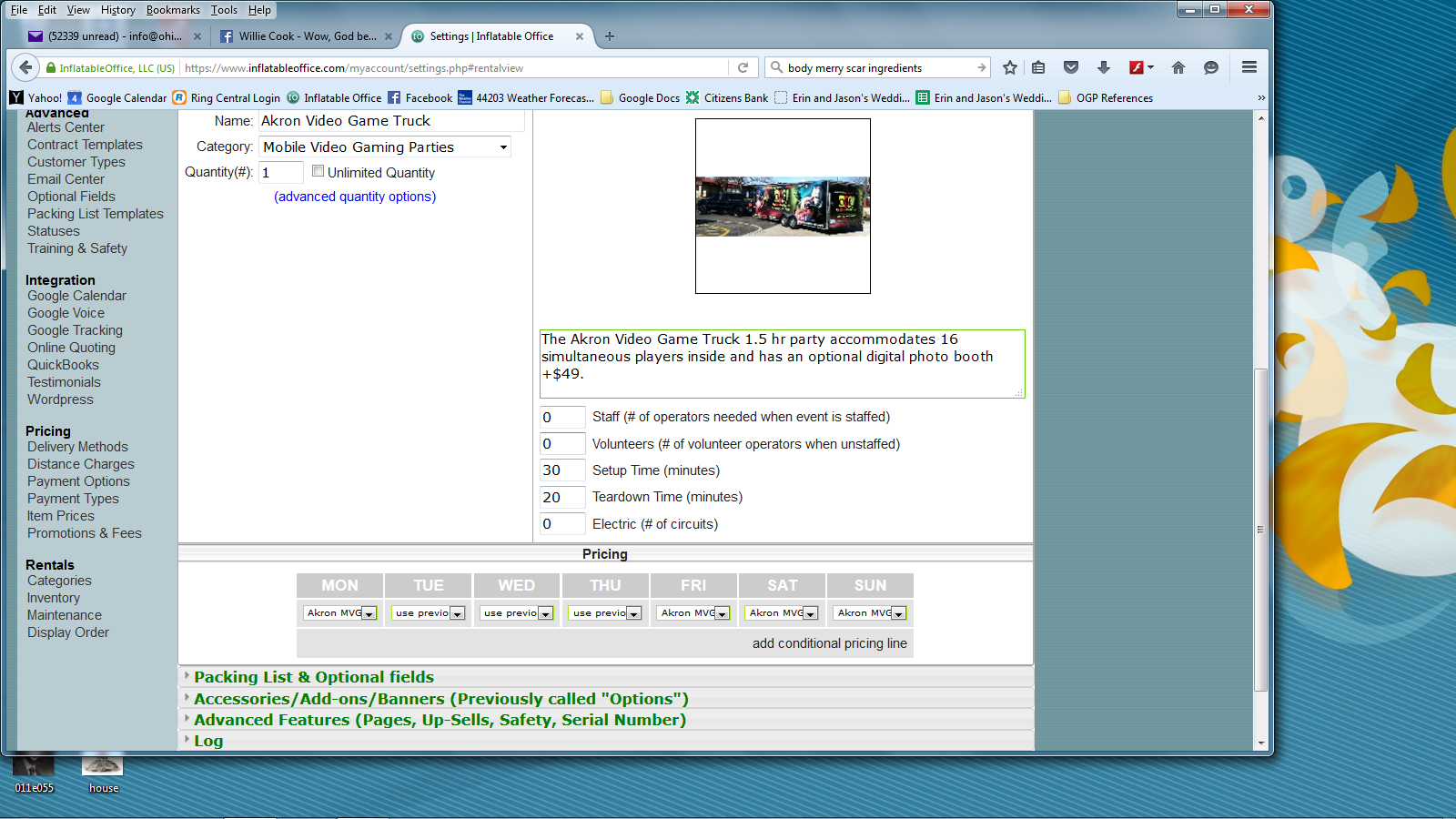Click the Akron Video Game Truck thumbnail
The image size is (1456, 819).
point(783,207)
